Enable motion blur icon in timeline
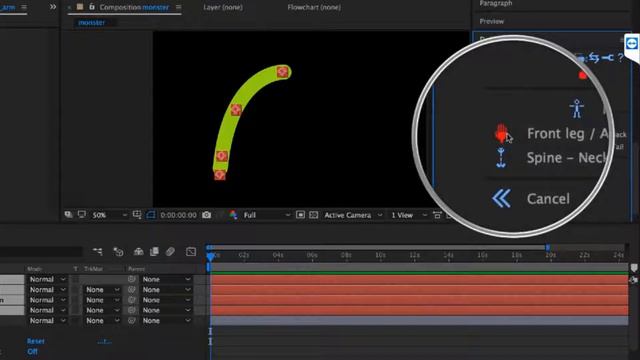The image size is (640, 360). 170,251
